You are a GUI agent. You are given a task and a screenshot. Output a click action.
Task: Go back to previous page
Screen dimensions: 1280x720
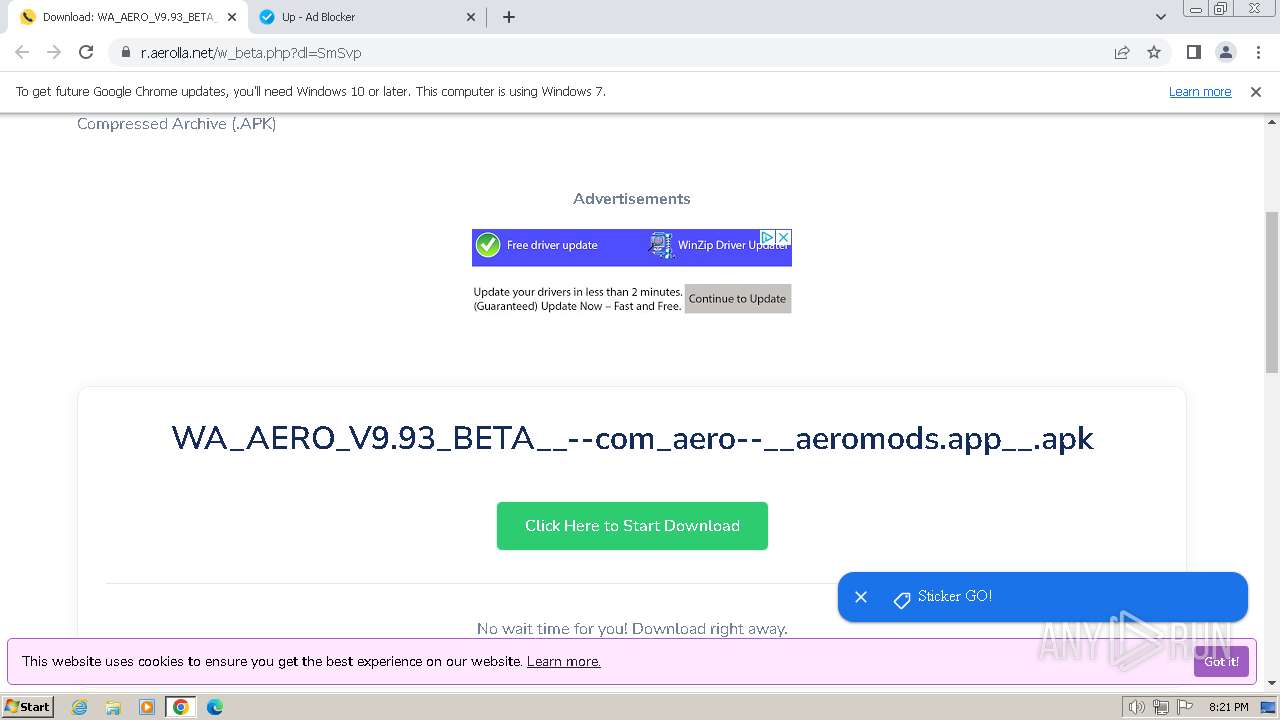click(22, 52)
